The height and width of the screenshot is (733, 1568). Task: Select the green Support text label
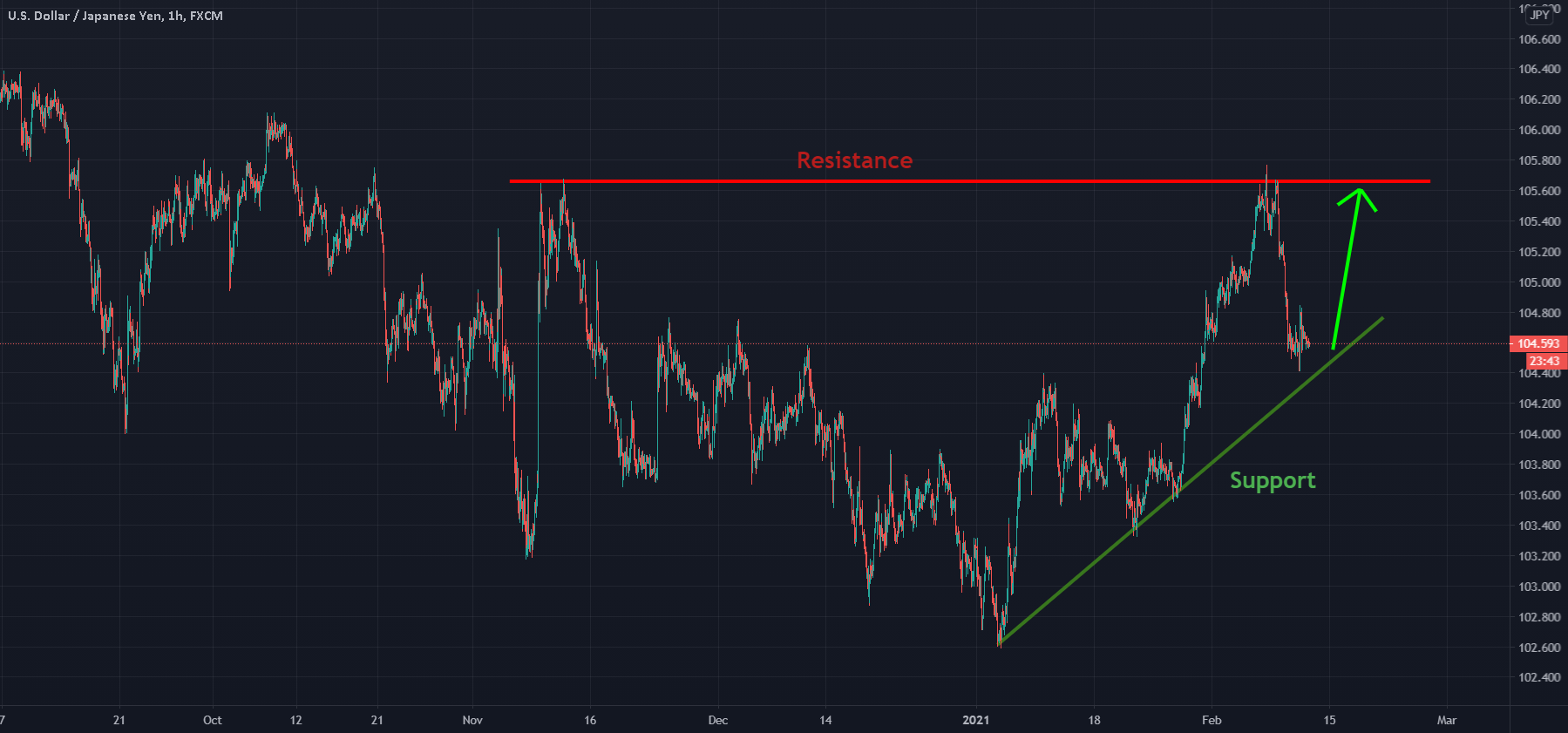point(1273,480)
